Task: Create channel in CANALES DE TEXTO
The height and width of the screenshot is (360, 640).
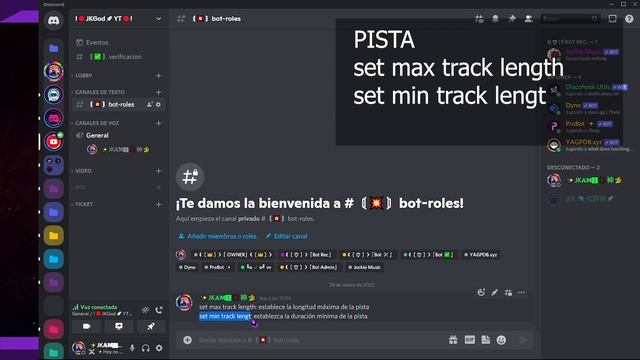Action: click(x=158, y=92)
